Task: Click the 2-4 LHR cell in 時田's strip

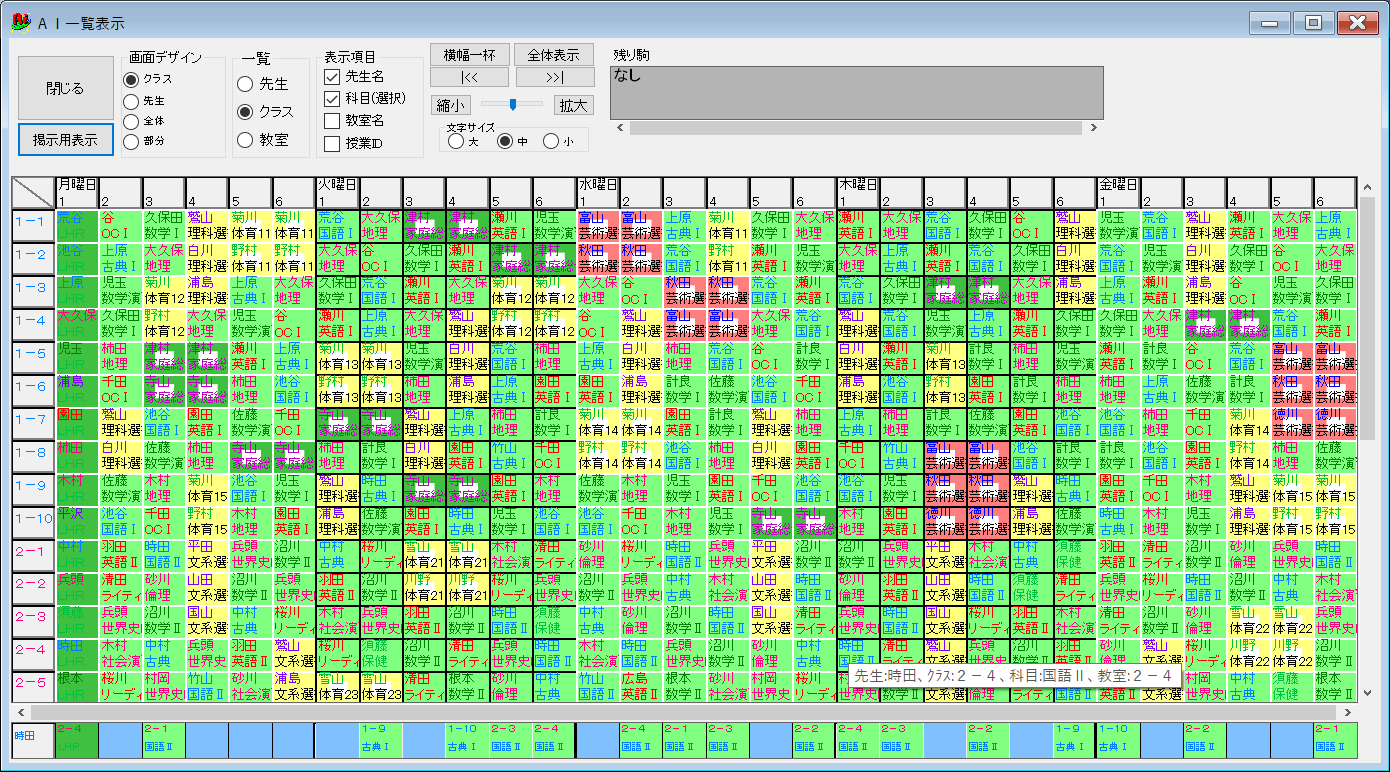Action: pyautogui.click(x=77, y=739)
